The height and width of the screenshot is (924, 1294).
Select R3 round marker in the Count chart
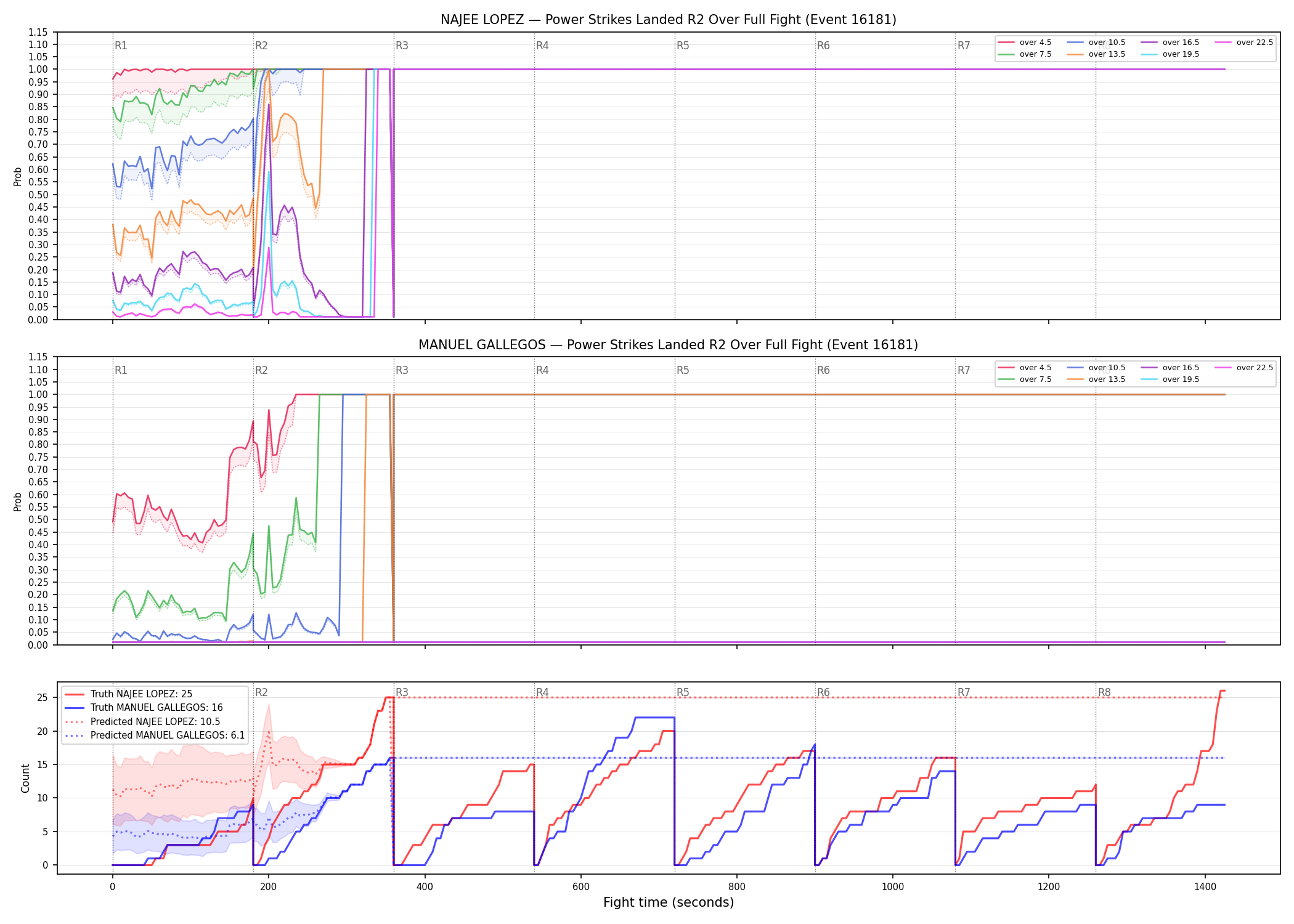click(x=402, y=692)
